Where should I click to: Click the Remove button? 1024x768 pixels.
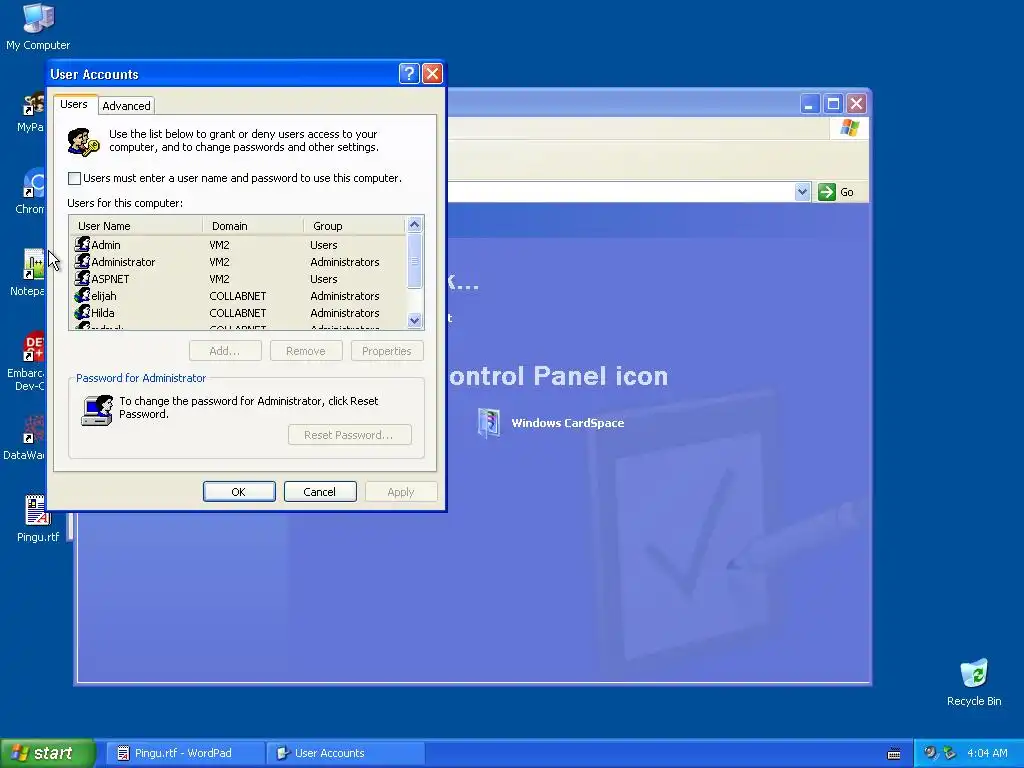coord(306,351)
